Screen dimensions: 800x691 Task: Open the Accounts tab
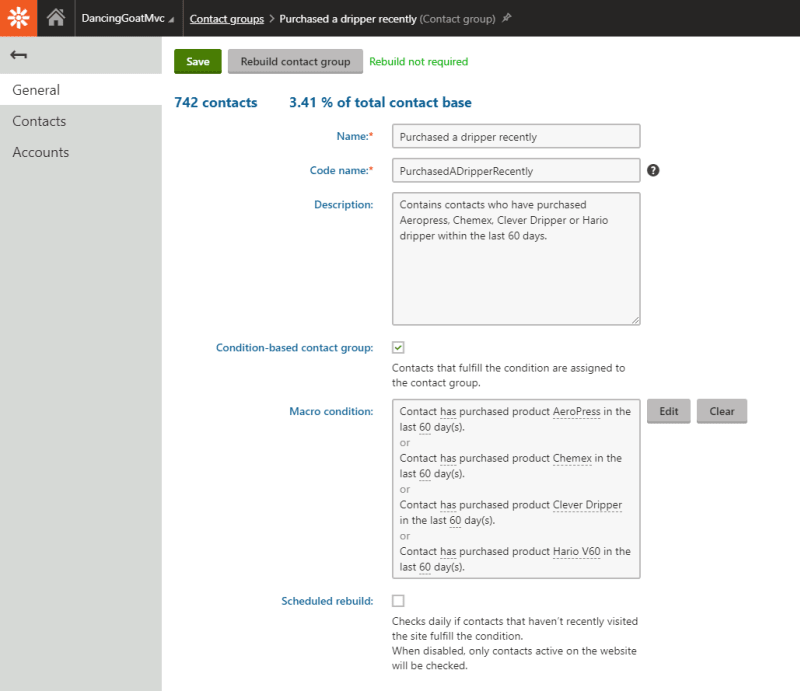81,152
